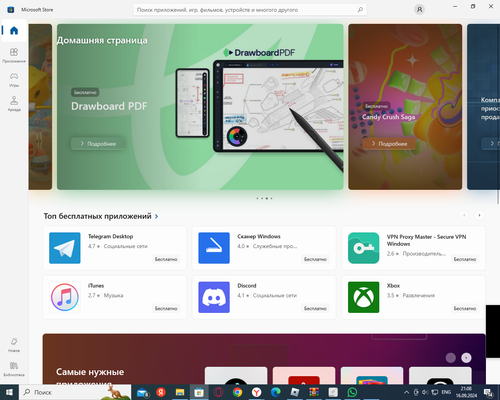Click Подробнее for Drawboard PDF
This screenshot has width=500, height=400.
click(x=98, y=144)
